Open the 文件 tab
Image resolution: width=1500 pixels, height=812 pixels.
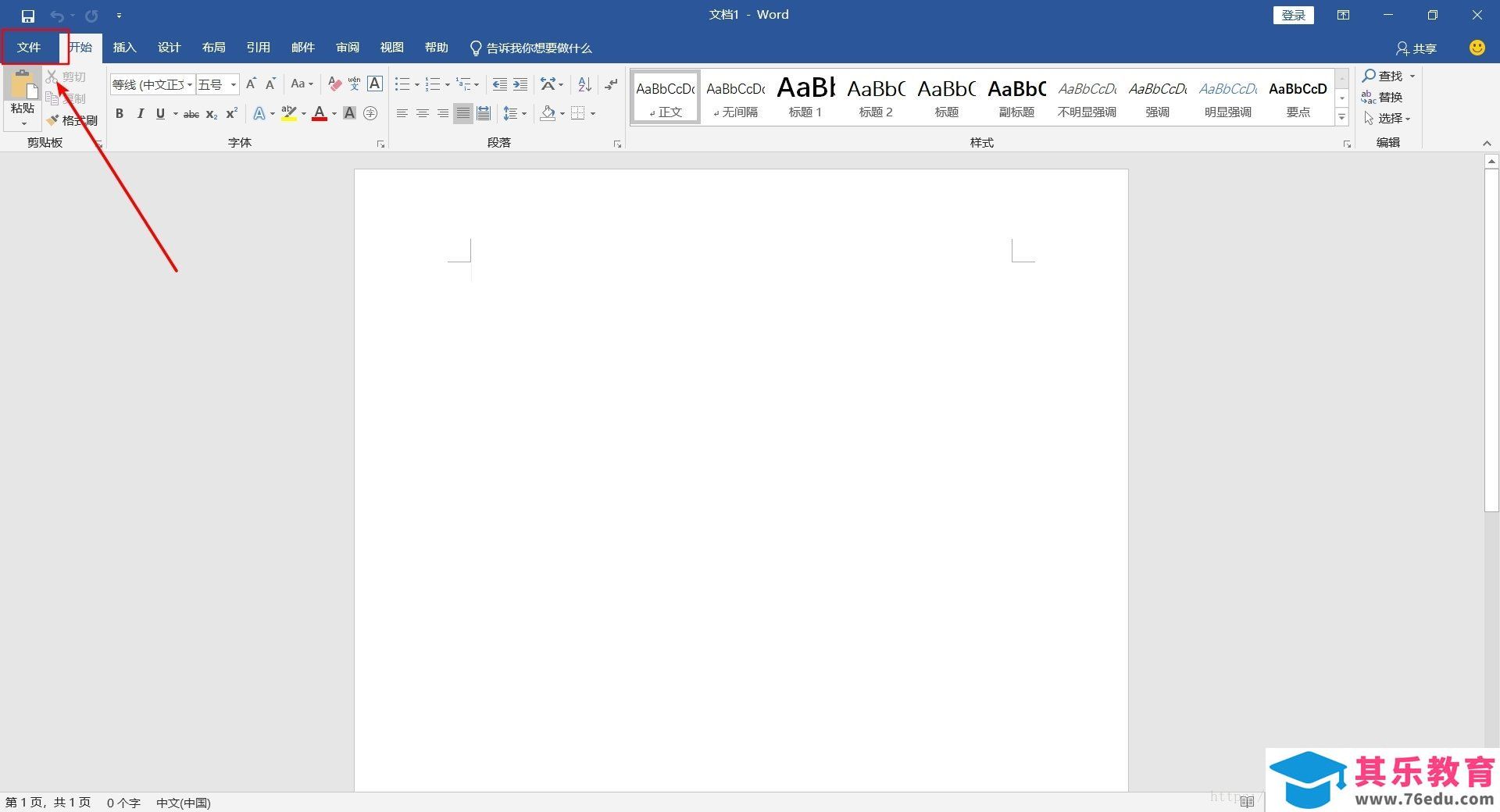[x=29, y=48]
